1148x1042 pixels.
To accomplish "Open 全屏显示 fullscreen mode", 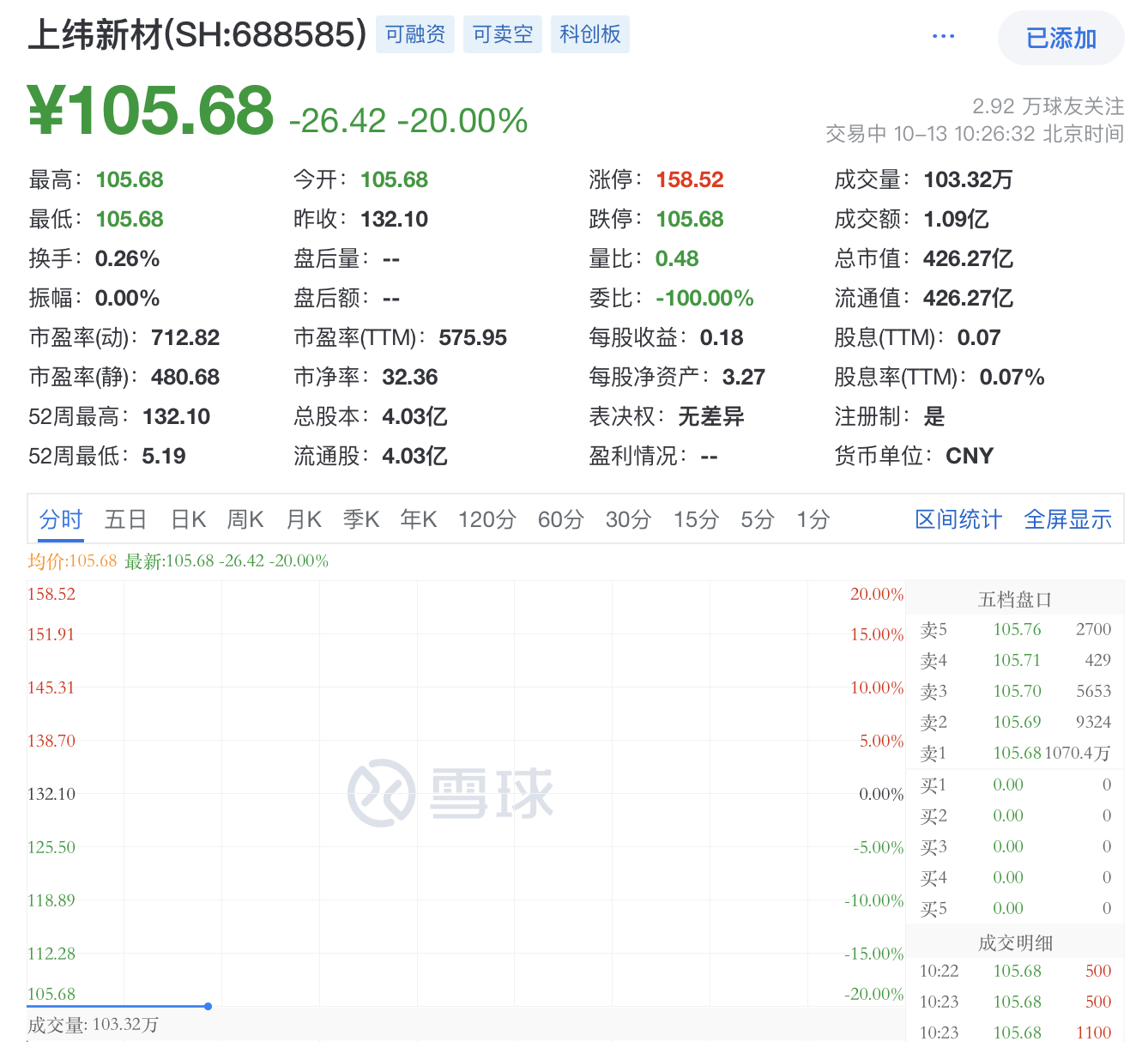I will 1068,519.
